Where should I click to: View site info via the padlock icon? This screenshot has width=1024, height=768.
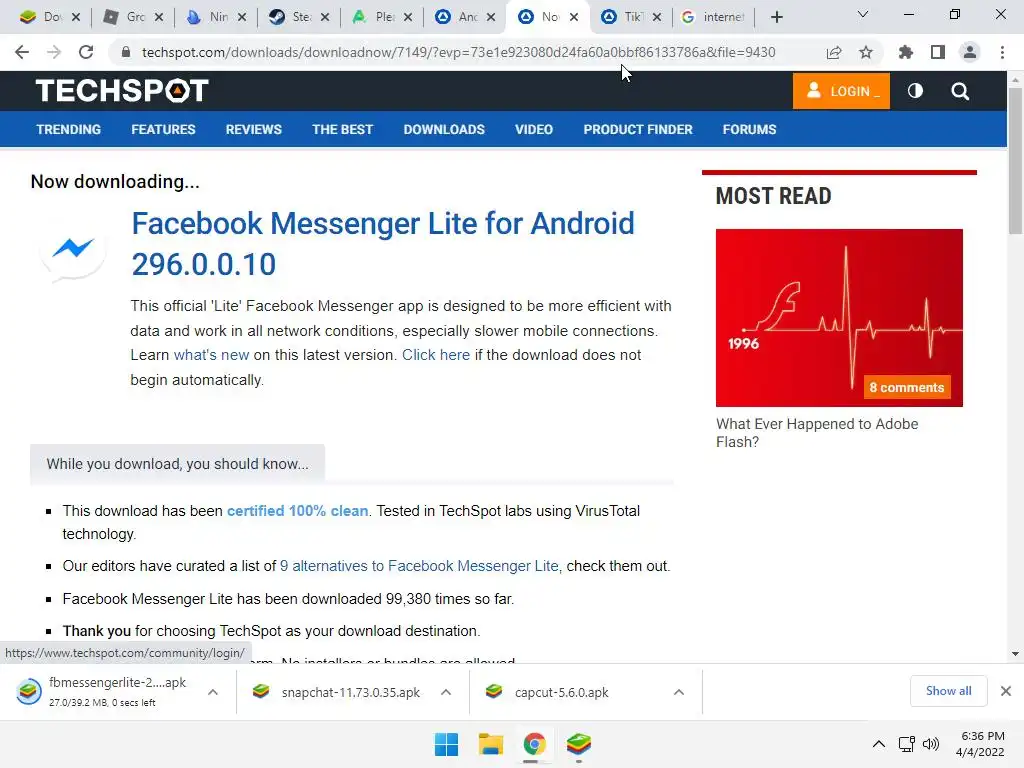coord(126,52)
